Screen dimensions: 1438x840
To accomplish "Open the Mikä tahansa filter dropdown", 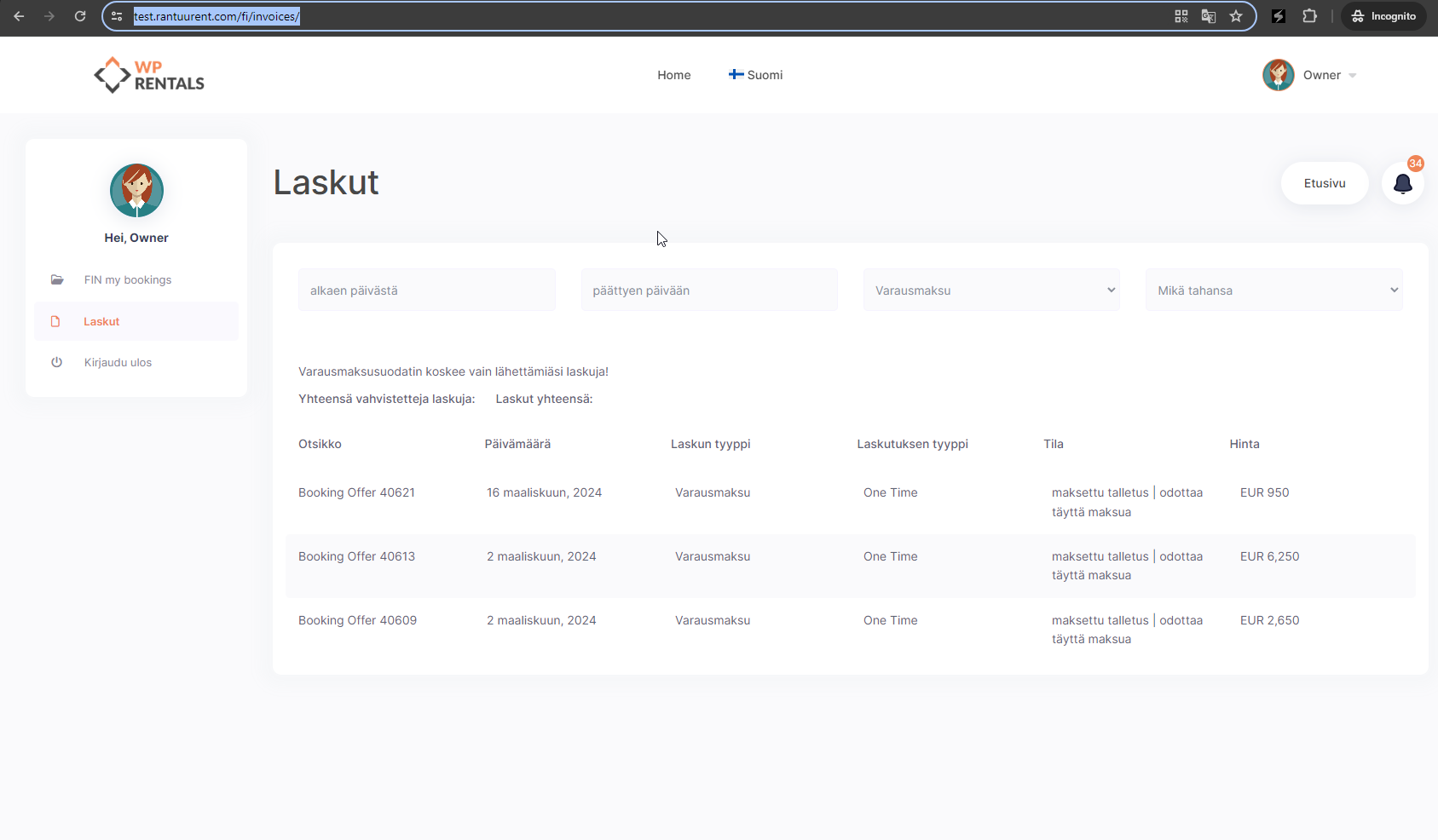I will (1273, 291).
